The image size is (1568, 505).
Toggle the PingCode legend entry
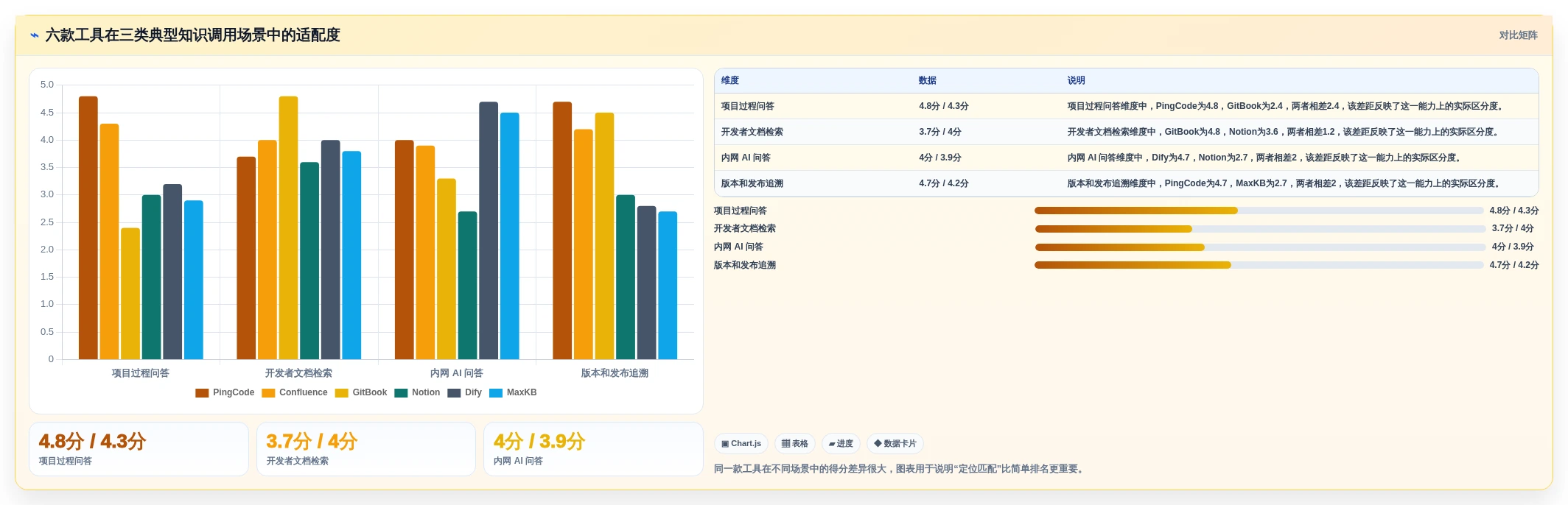click(x=225, y=393)
